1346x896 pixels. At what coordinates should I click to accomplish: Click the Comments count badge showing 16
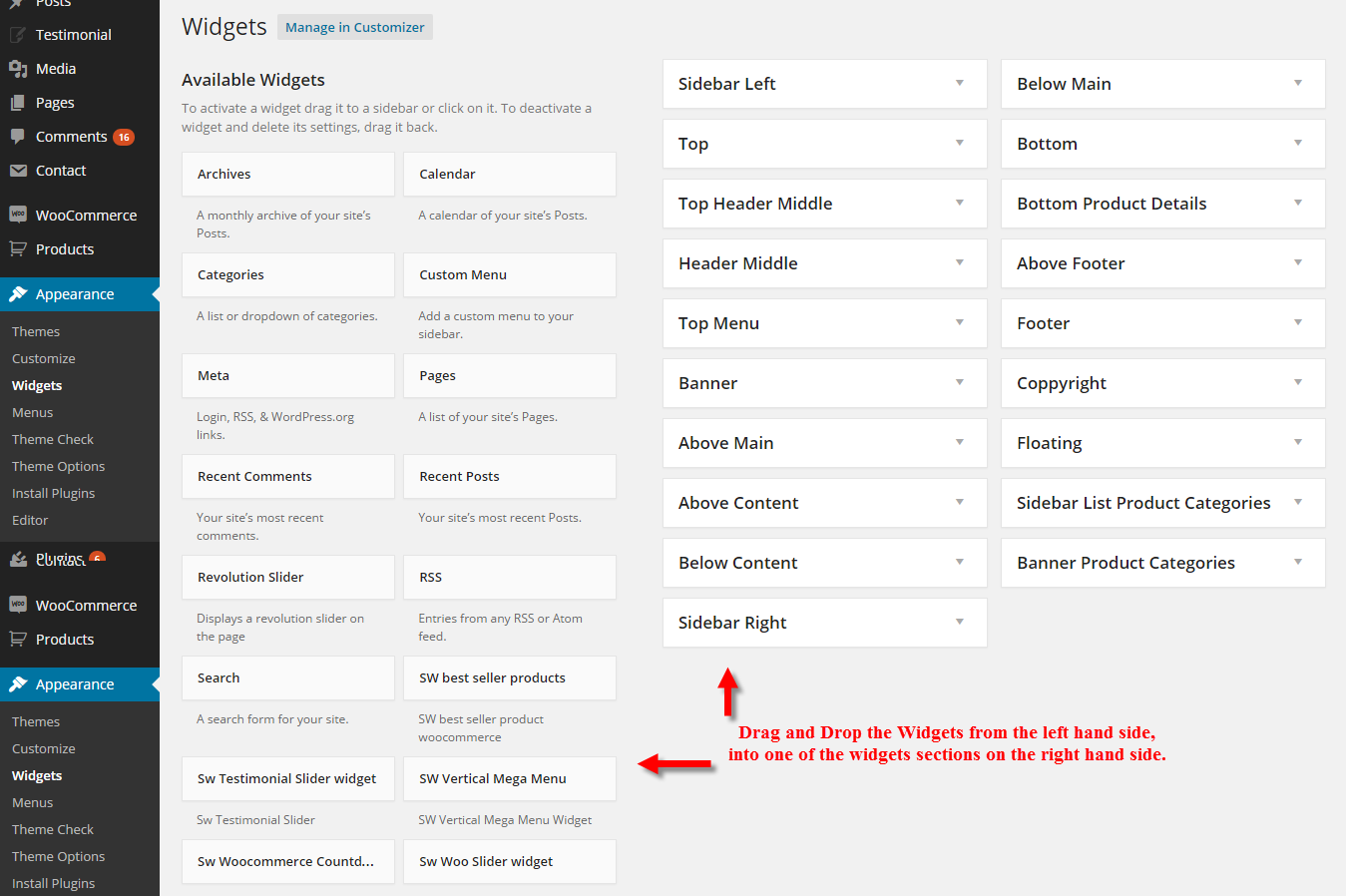124,137
